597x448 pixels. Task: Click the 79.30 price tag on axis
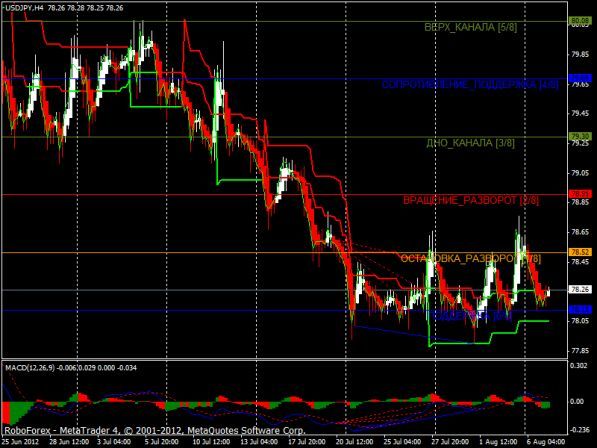580,136
